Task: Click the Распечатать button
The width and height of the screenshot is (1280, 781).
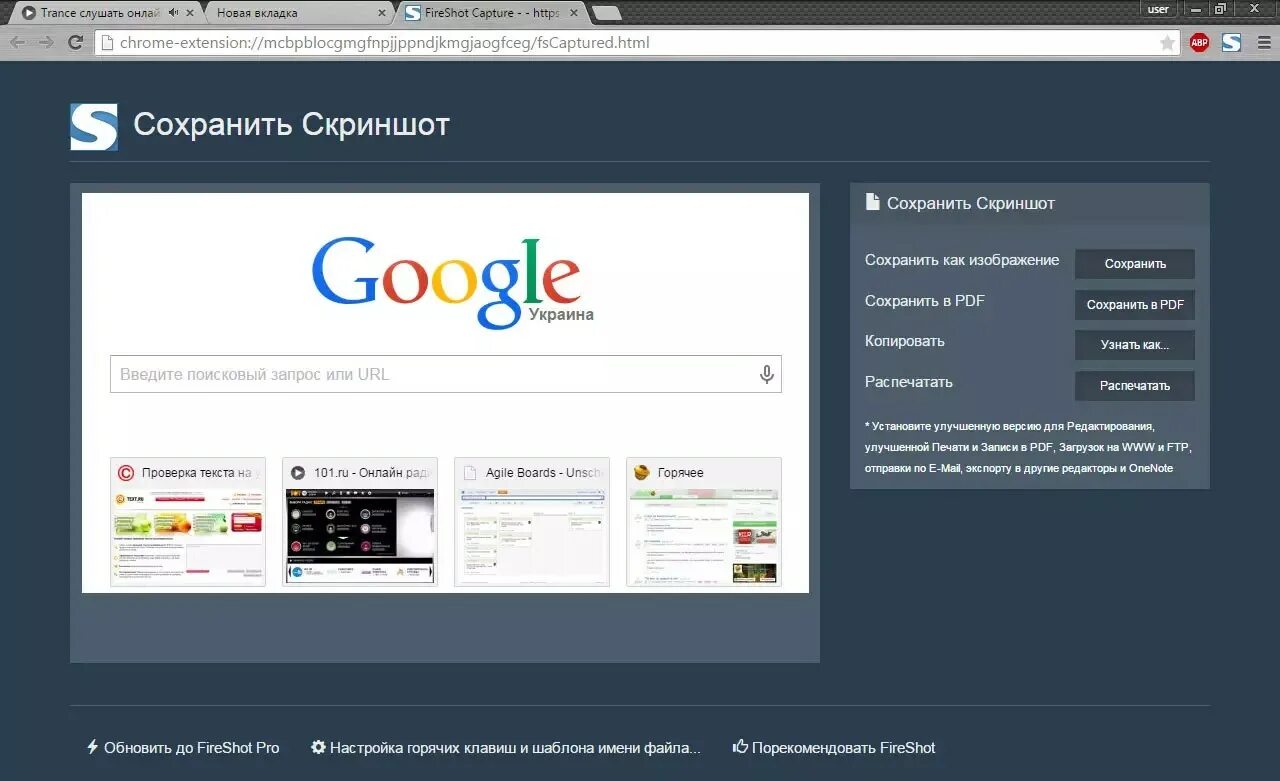Action: [1135, 386]
